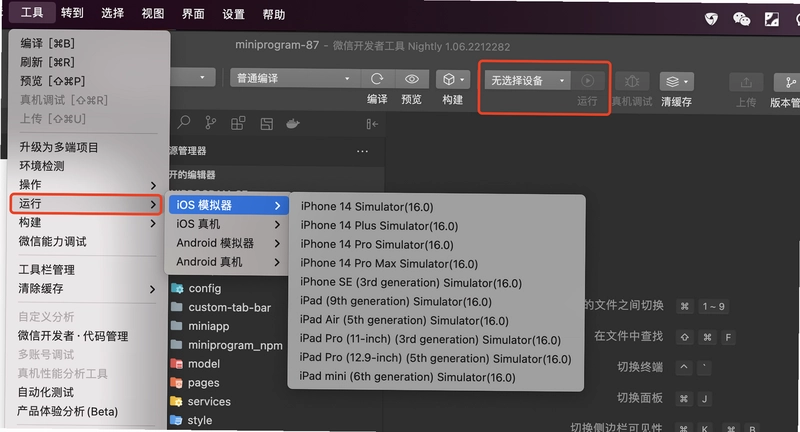
Task: Expand the Android 模拟器 submenu
Action: click(228, 243)
